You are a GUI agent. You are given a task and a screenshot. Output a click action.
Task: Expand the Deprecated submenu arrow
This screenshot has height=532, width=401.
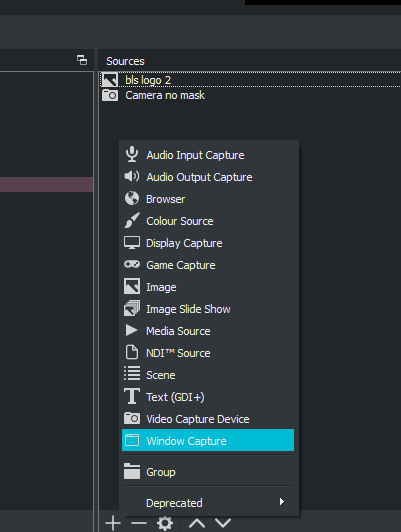[x=282, y=501]
